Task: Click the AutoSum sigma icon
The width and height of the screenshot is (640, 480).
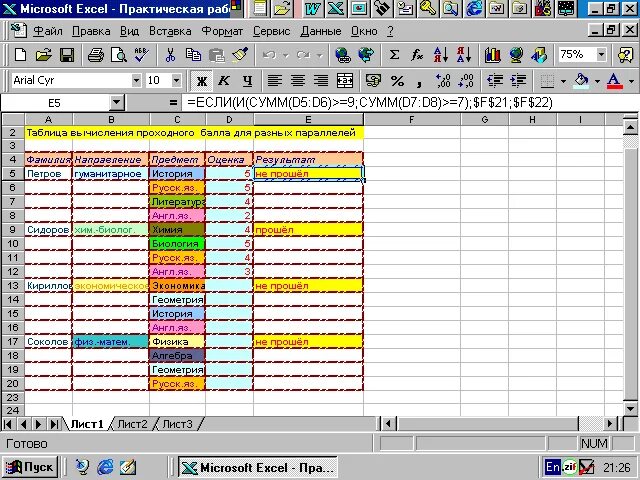Action: [394, 54]
